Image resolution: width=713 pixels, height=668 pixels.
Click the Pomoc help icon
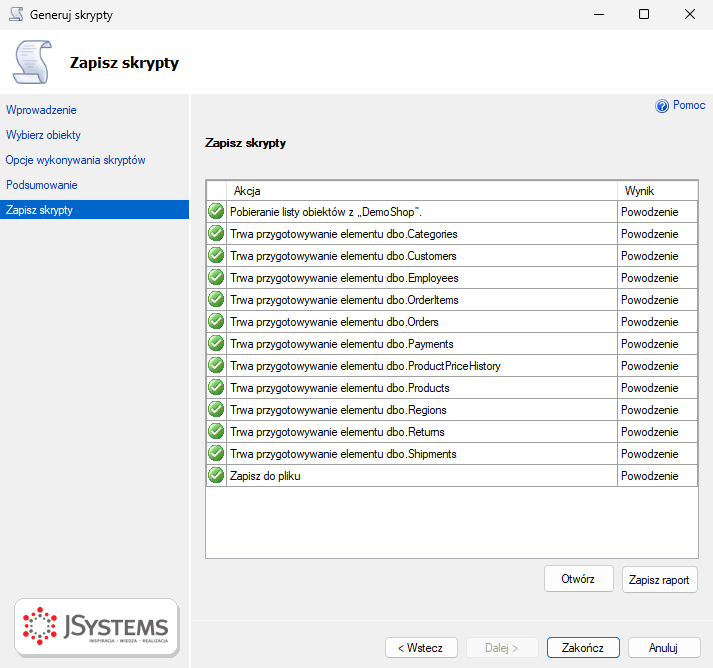coord(662,106)
